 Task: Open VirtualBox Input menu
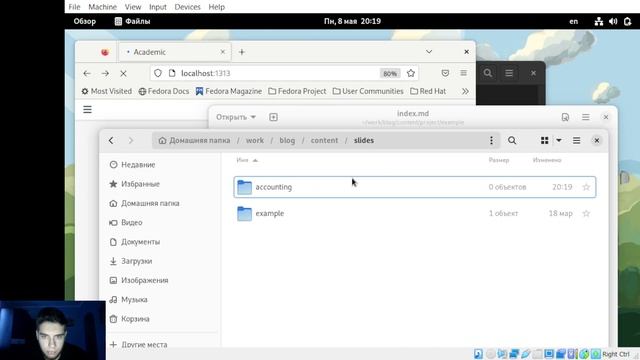pyautogui.click(x=158, y=7)
